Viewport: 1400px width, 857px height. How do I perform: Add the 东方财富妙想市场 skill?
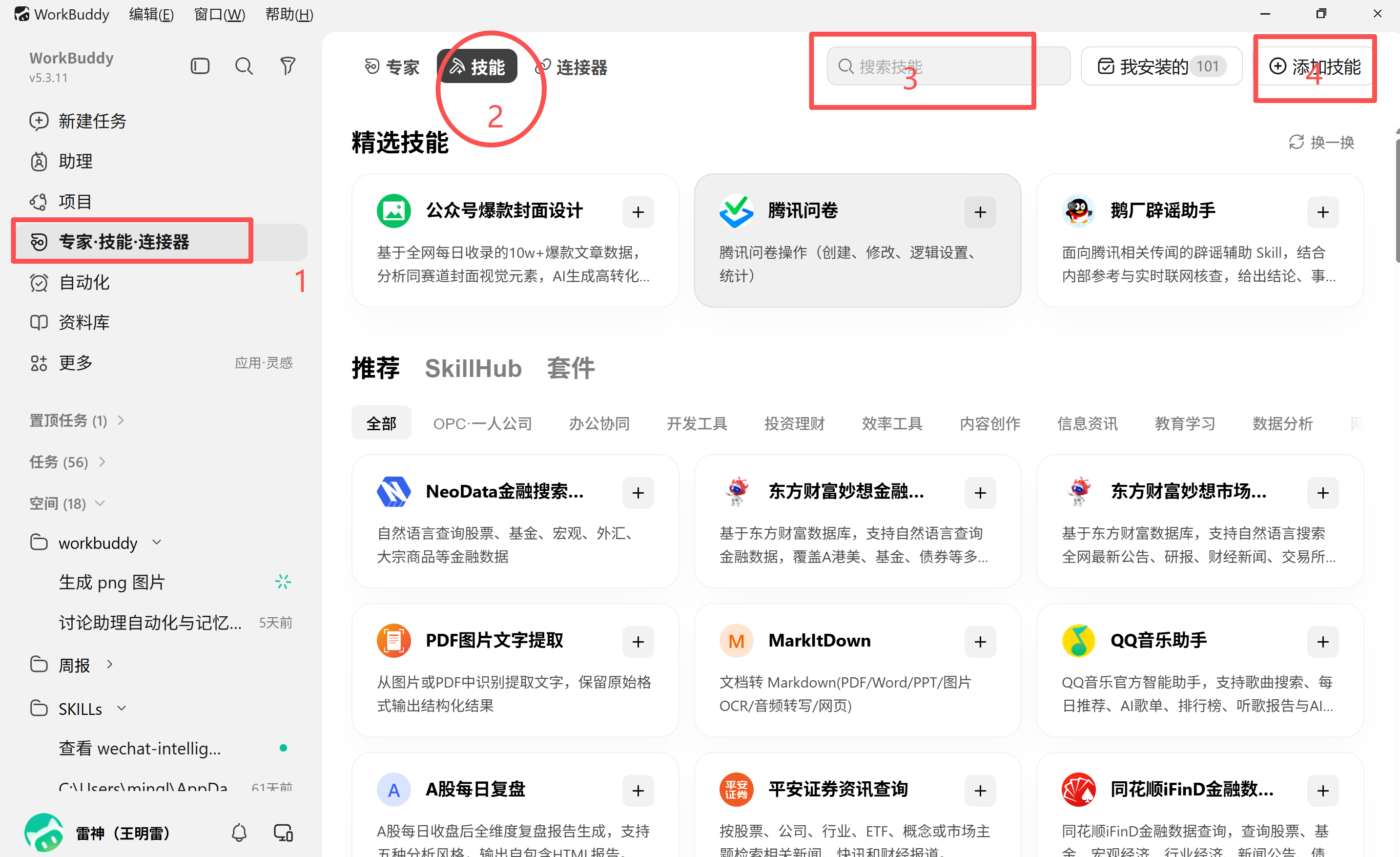tap(1323, 493)
